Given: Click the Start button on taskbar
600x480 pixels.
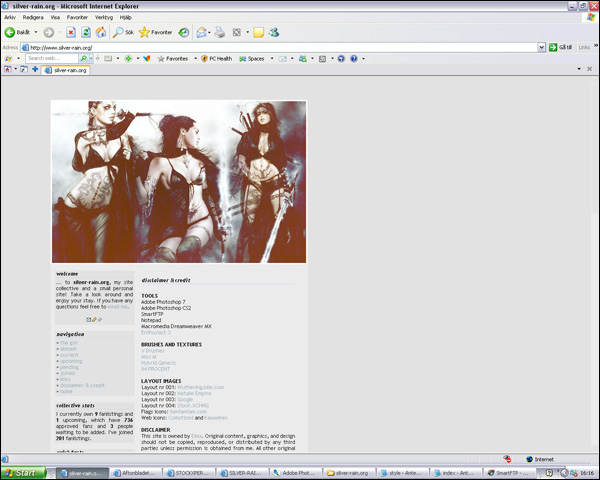Looking at the screenshot, I should click(23, 473).
